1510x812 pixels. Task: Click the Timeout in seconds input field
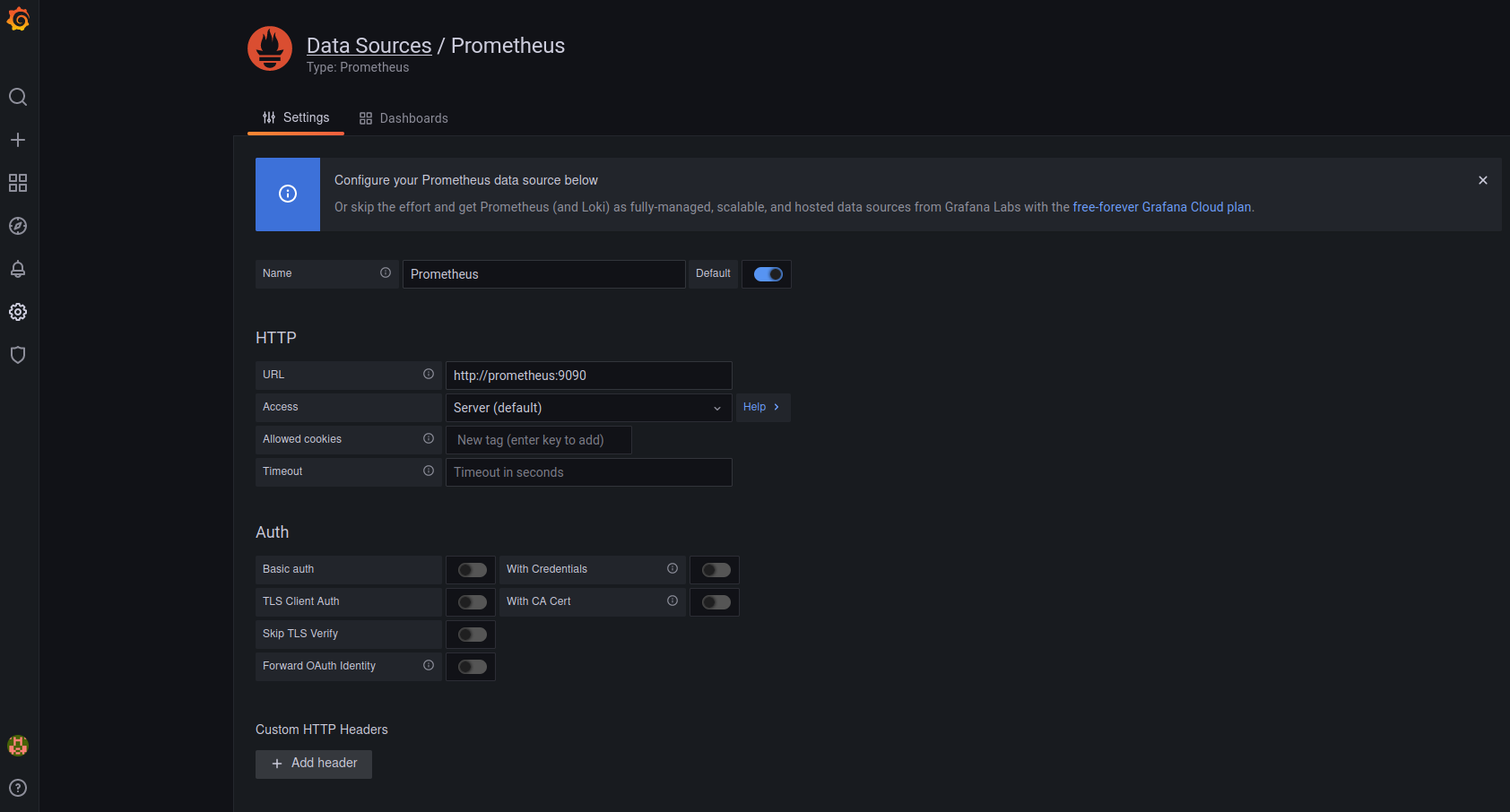(x=588, y=472)
